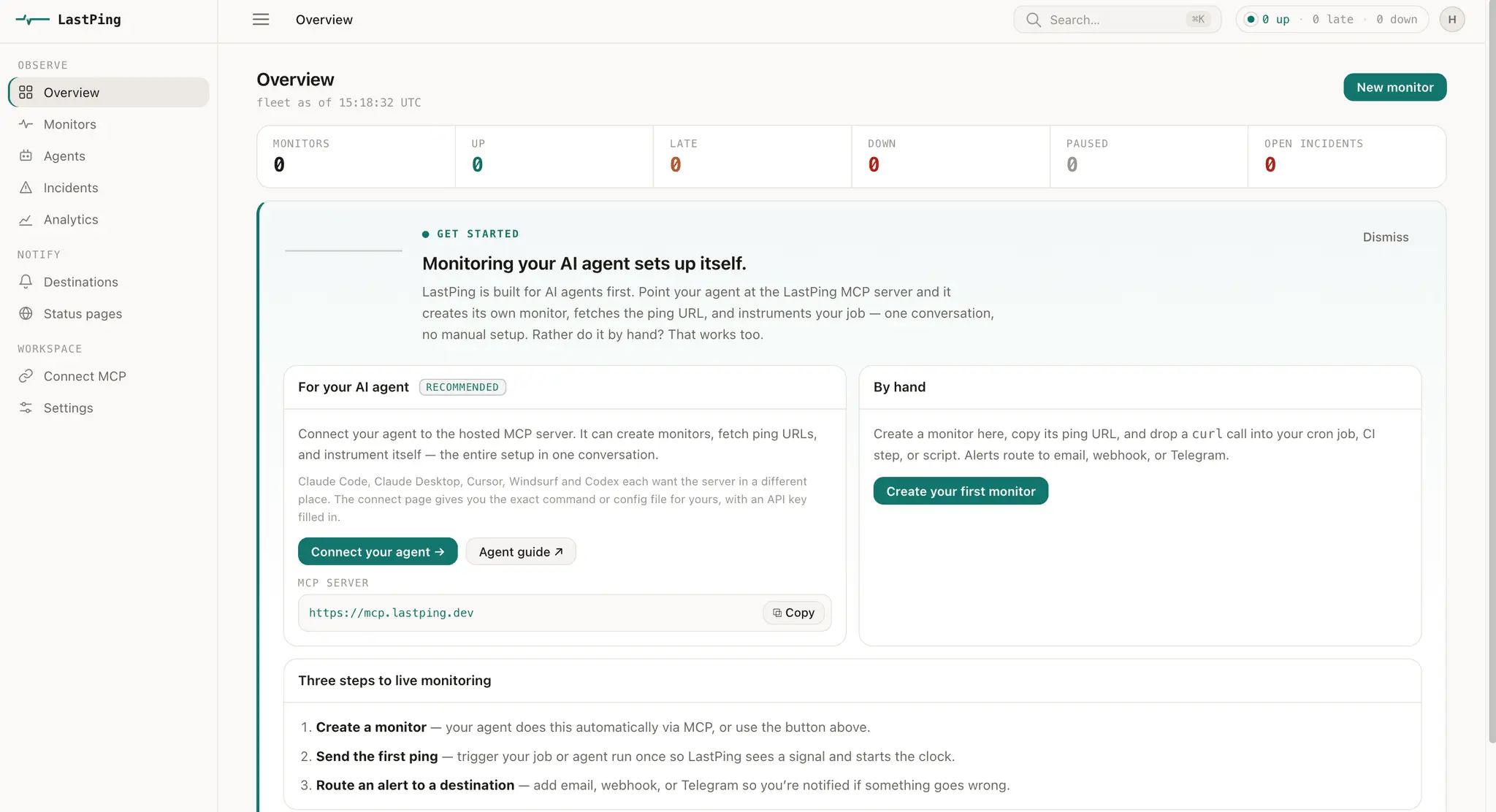Click the 'By hand' card heading
The width and height of the screenshot is (1496, 812).
click(x=899, y=387)
